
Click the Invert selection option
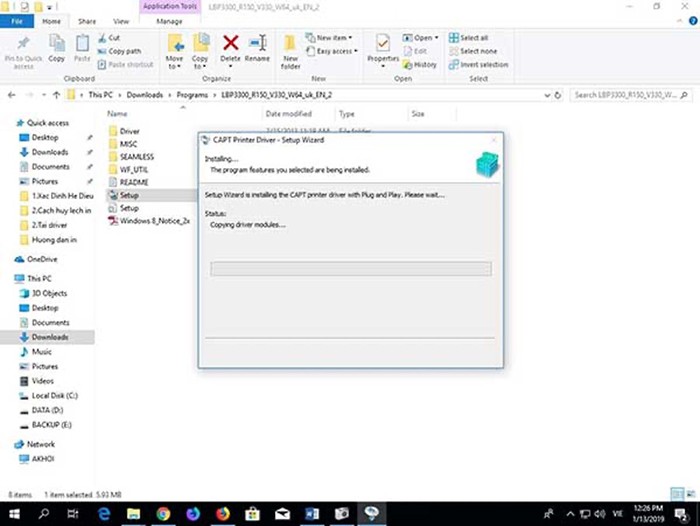[x=478, y=64]
